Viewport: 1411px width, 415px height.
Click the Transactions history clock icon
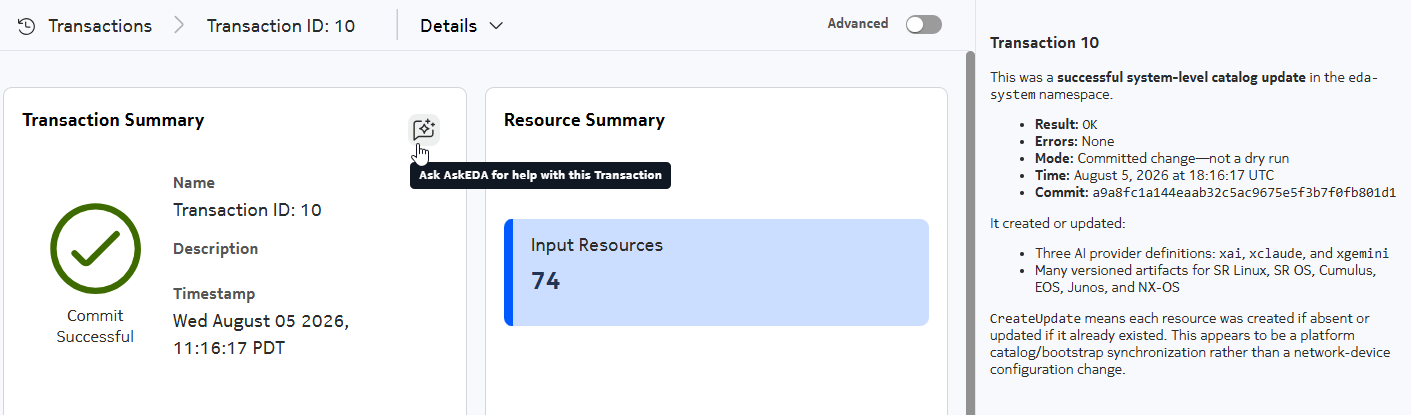click(x=27, y=26)
